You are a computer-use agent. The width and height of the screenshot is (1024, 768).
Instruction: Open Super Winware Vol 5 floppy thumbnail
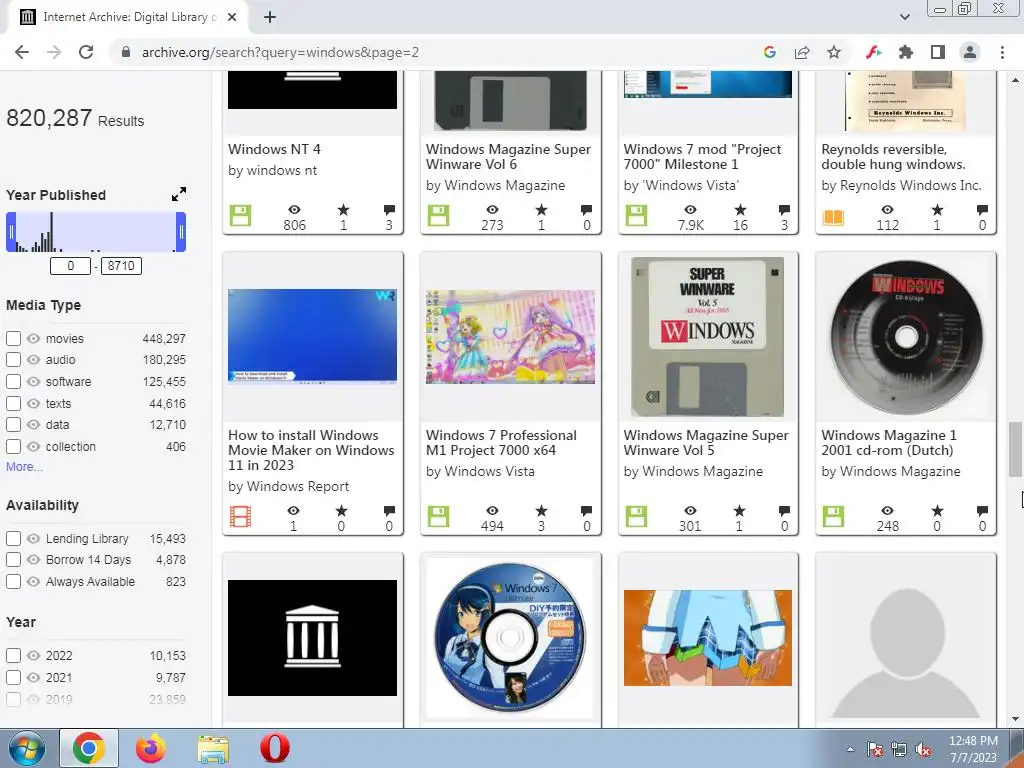[x=707, y=336]
